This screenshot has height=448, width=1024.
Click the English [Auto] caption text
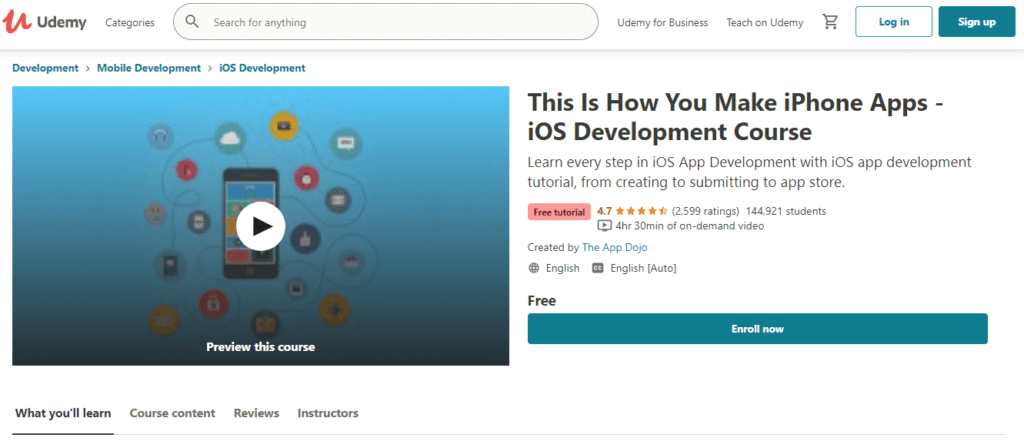pos(643,268)
